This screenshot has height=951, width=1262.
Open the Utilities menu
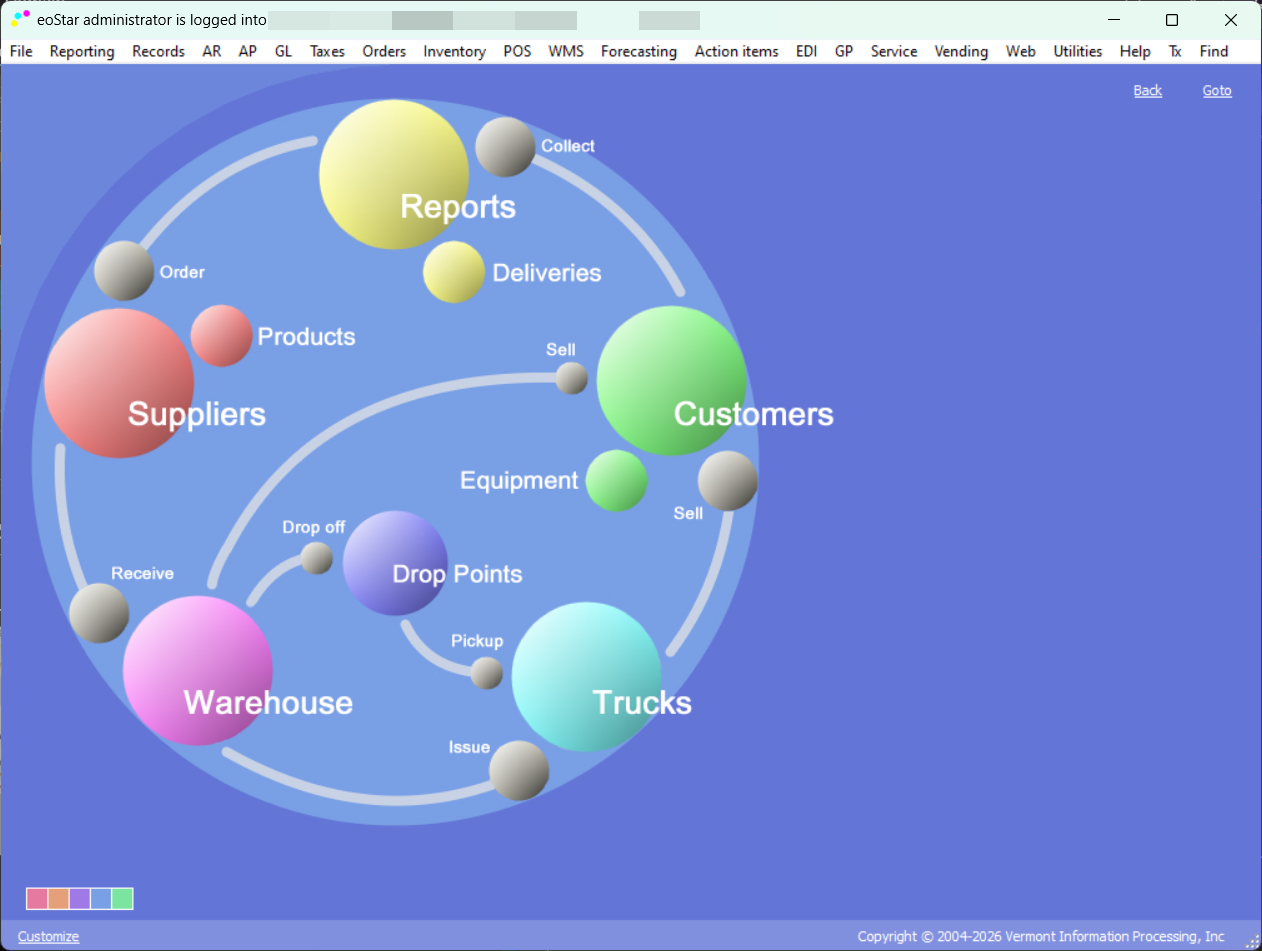pos(1078,51)
